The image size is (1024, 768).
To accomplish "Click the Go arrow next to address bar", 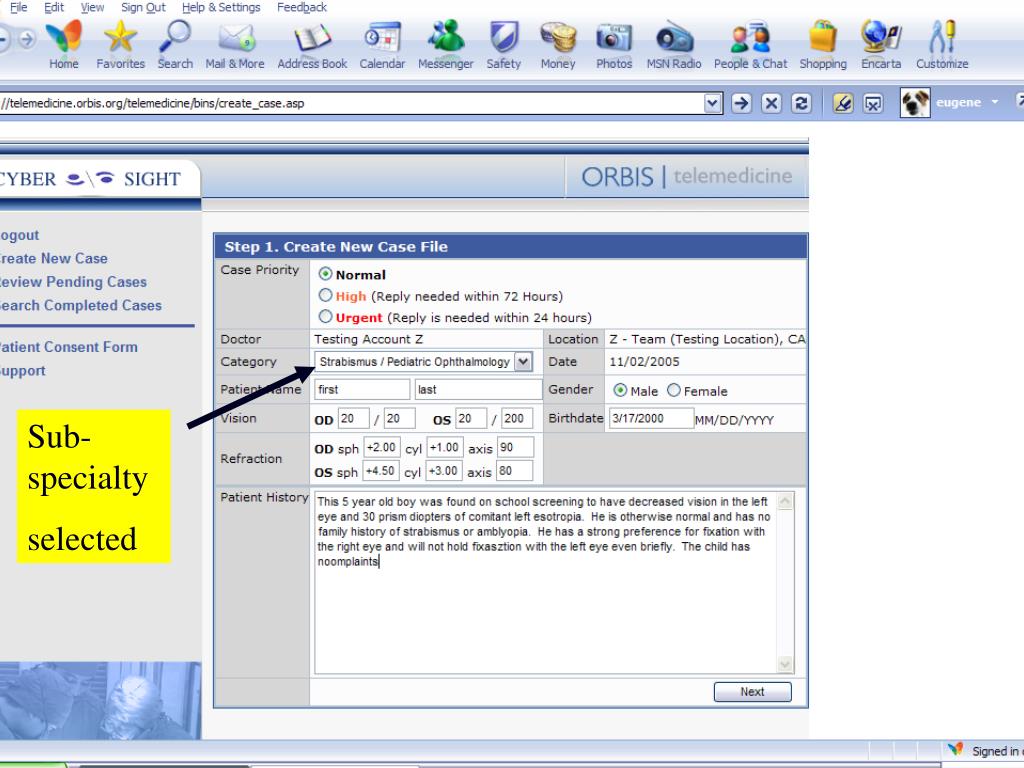I will [741, 103].
